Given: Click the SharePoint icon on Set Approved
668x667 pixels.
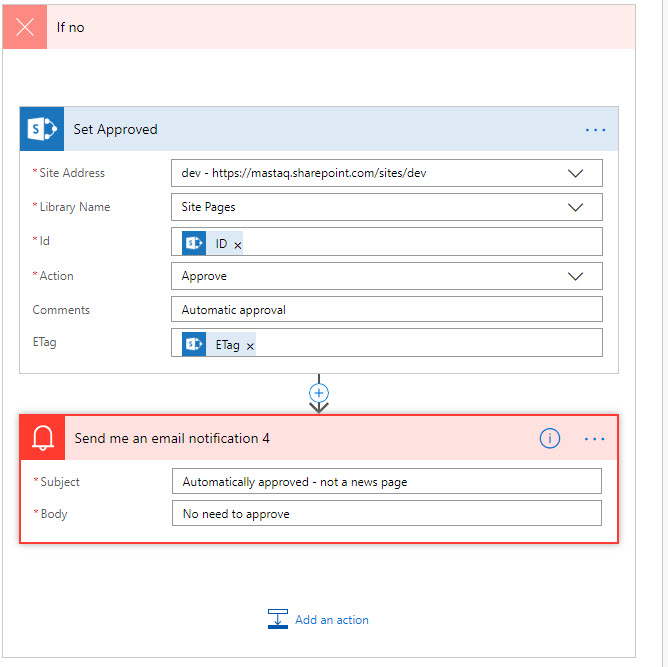Looking at the screenshot, I should tap(42, 129).
